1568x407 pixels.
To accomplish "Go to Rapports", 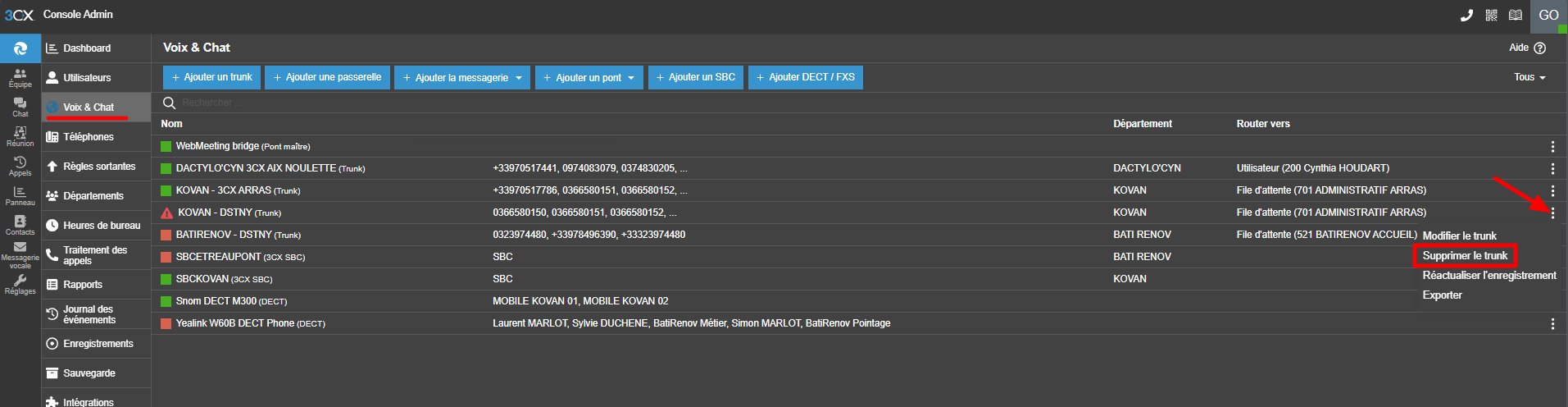I will coord(96,285).
